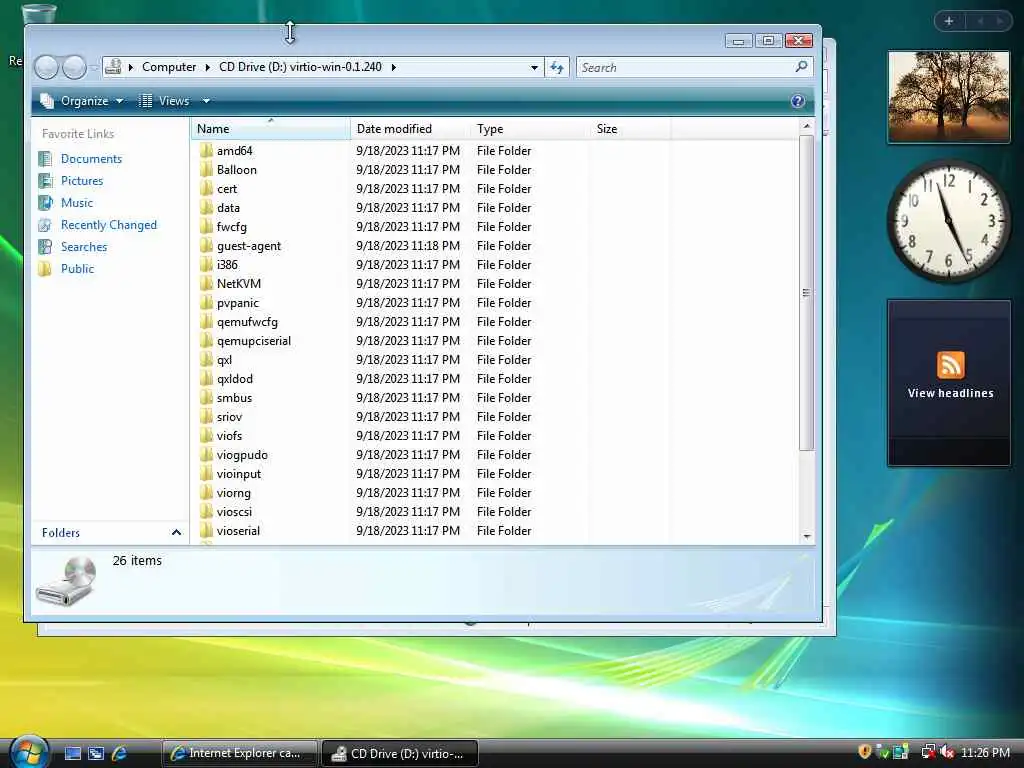Click the muted volume tray icon
Viewport: 1024px width, 768px height.
coord(947,752)
